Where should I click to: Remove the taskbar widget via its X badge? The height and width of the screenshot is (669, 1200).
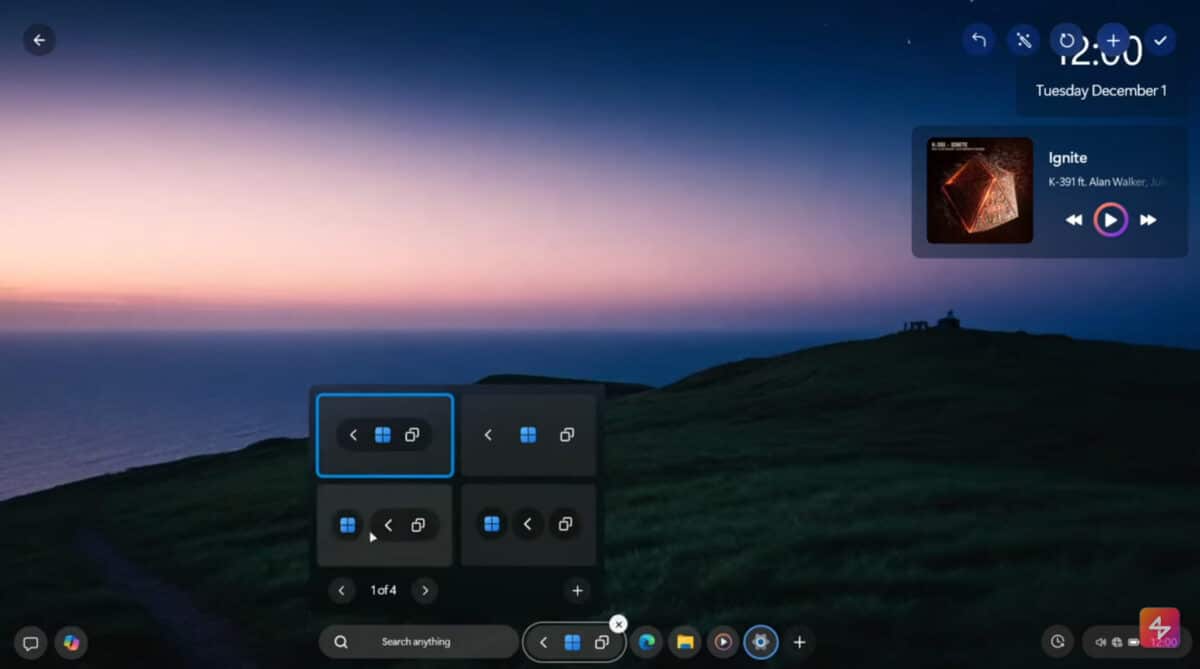[x=619, y=623]
